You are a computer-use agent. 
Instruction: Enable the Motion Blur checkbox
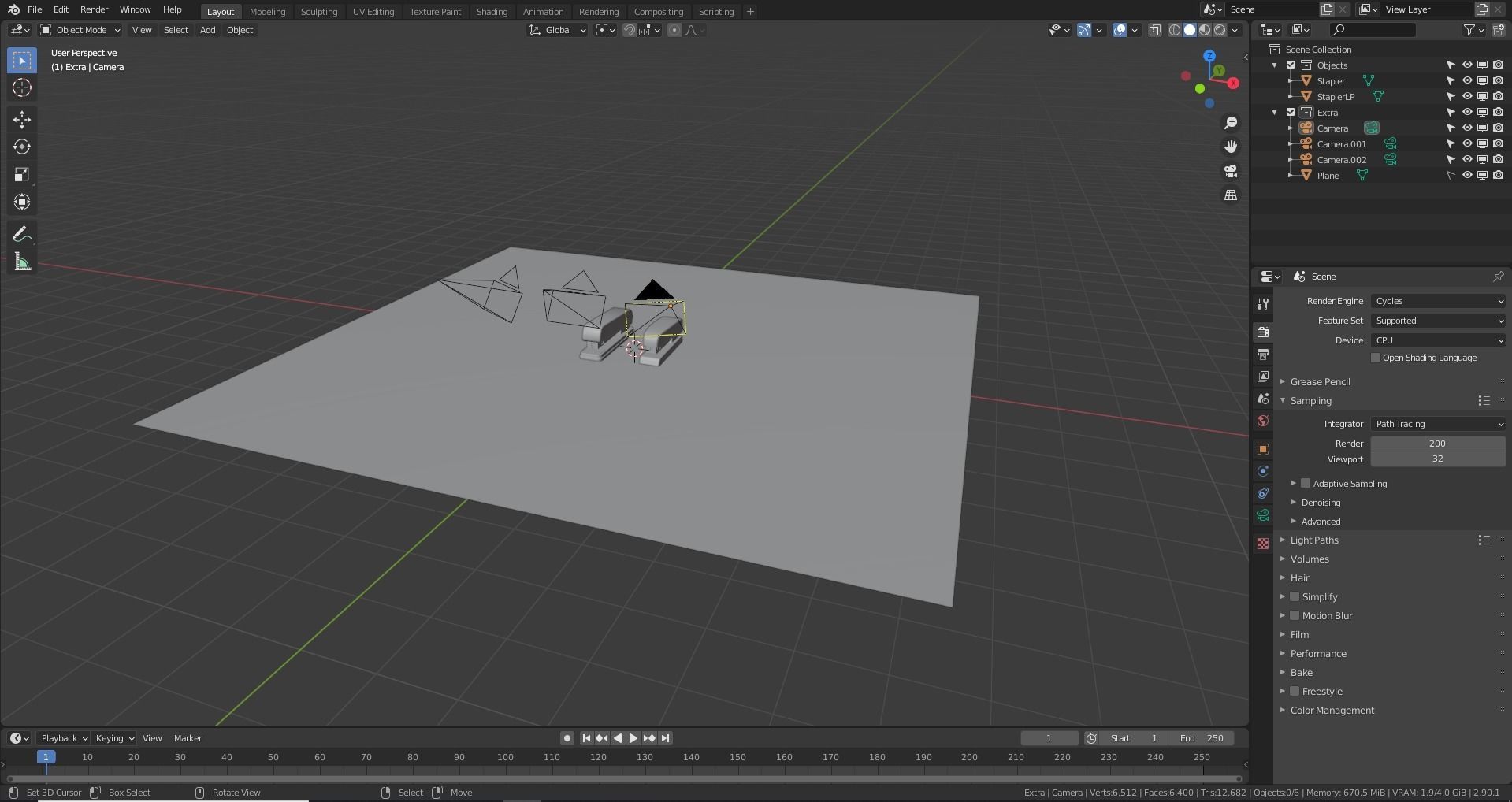click(1295, 616)
